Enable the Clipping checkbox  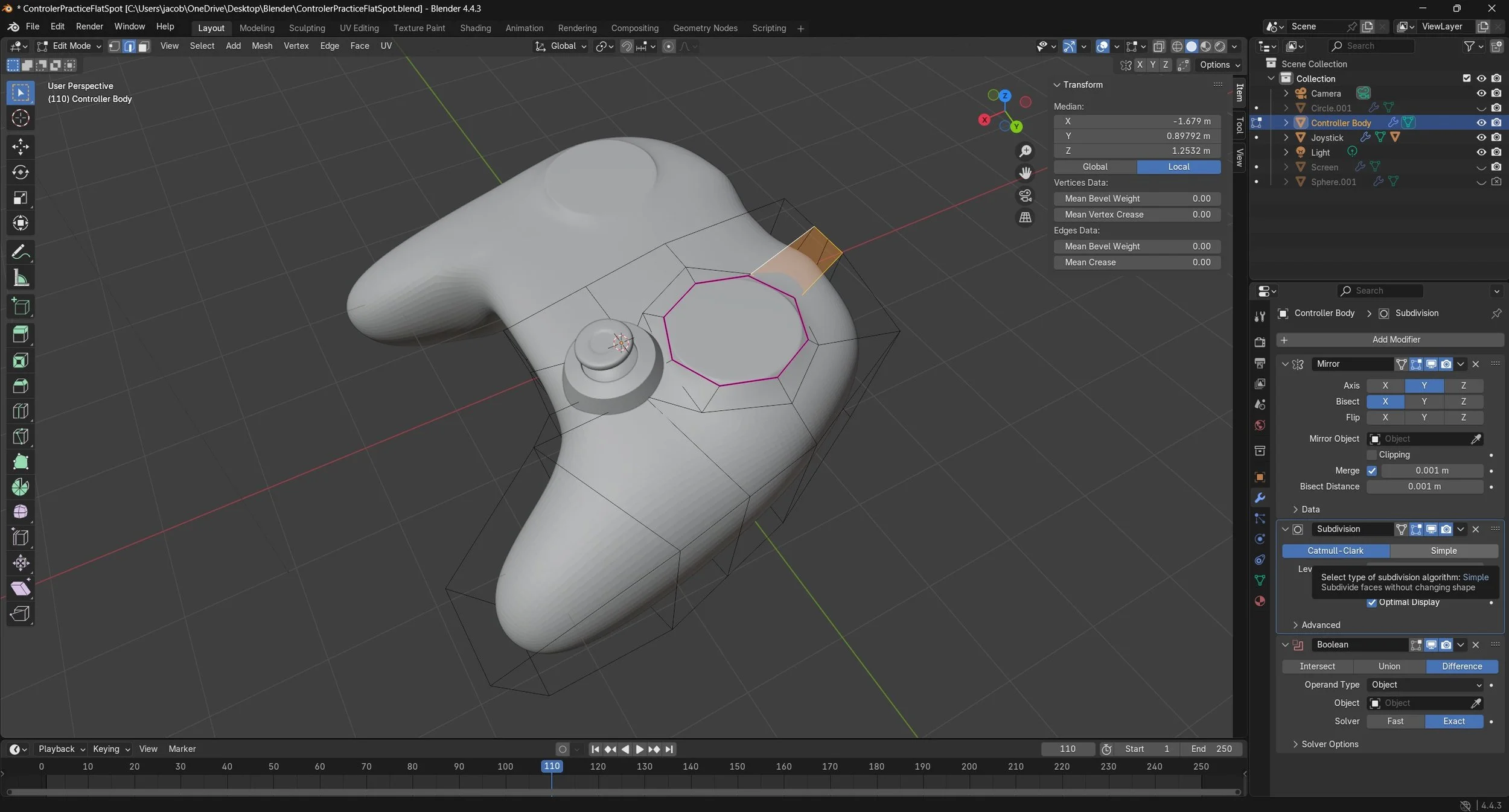click(1372, 455)
